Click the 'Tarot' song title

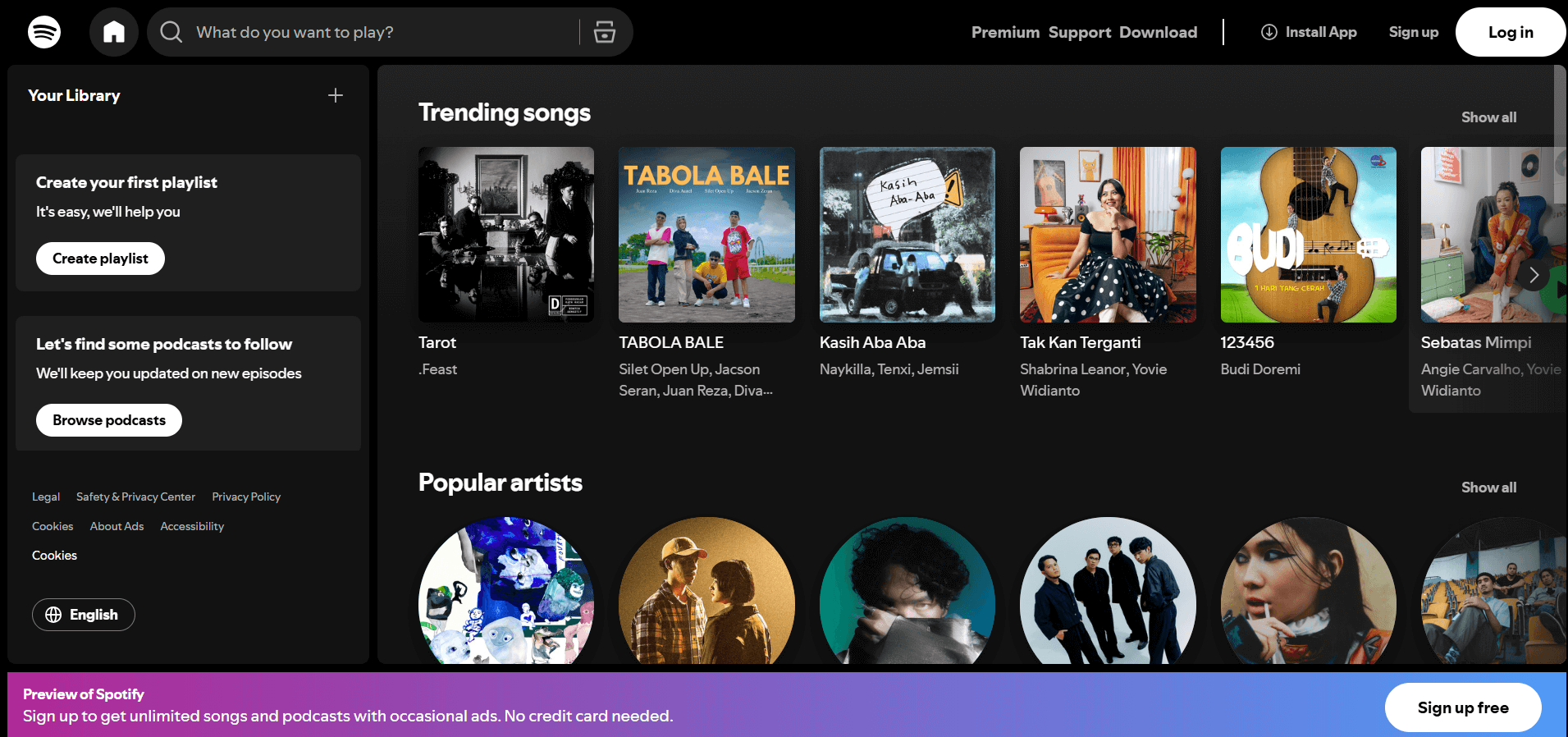437,342
